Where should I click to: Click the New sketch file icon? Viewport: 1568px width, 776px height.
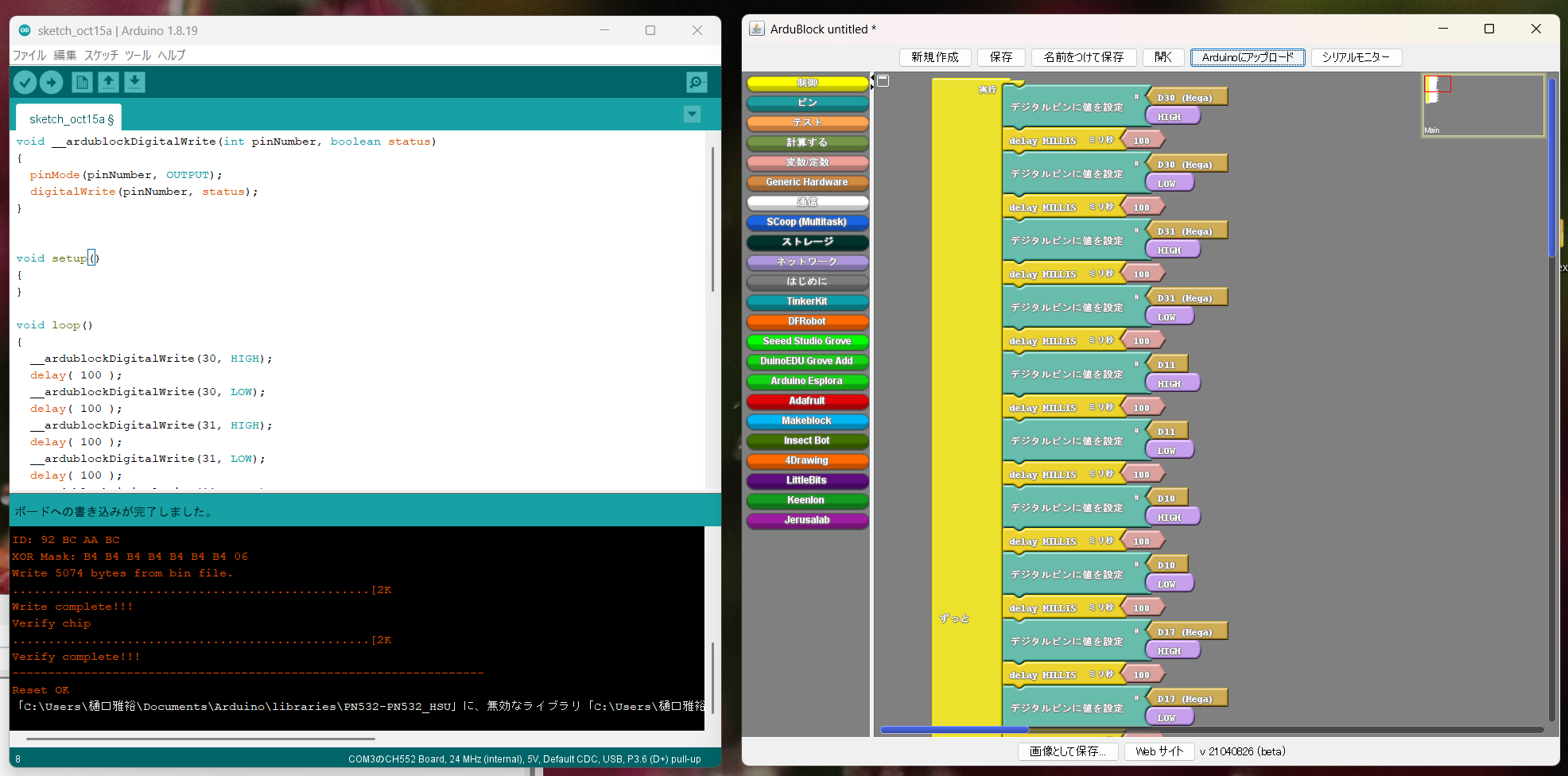pos(82,82)
